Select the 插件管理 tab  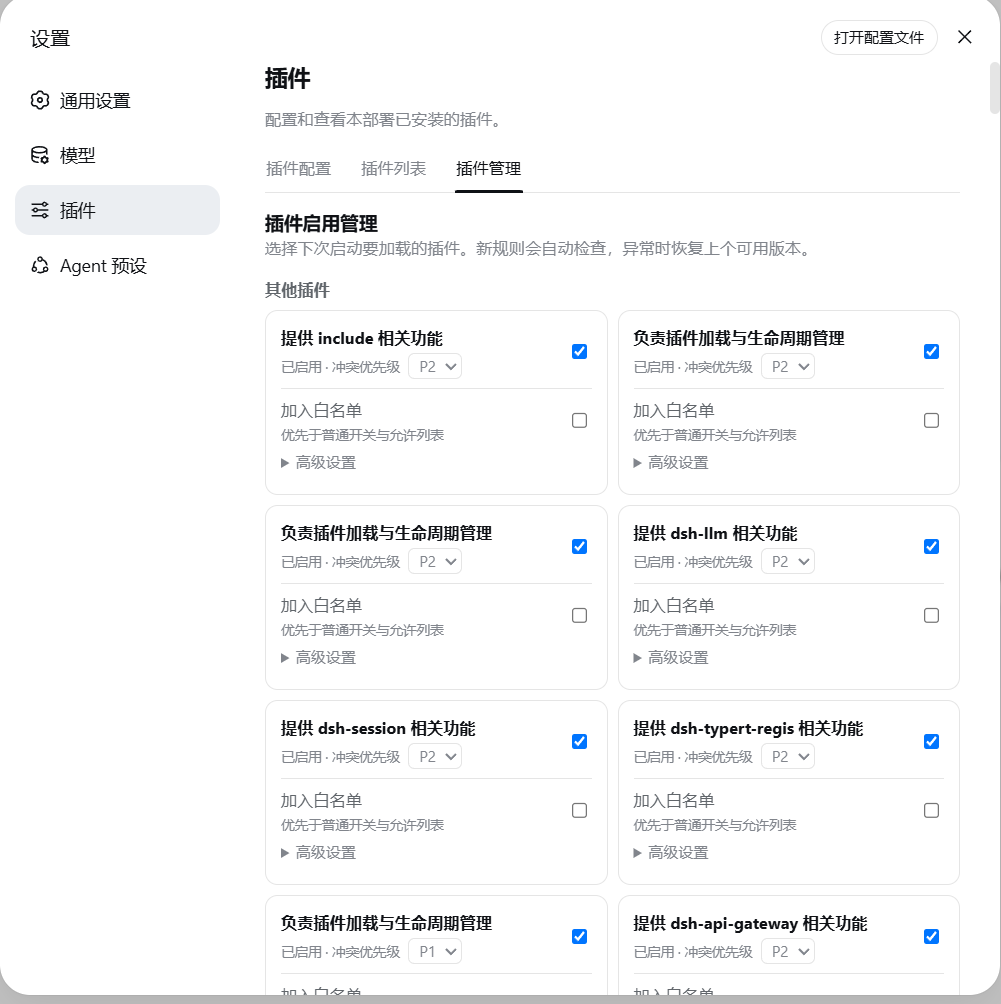489,169
